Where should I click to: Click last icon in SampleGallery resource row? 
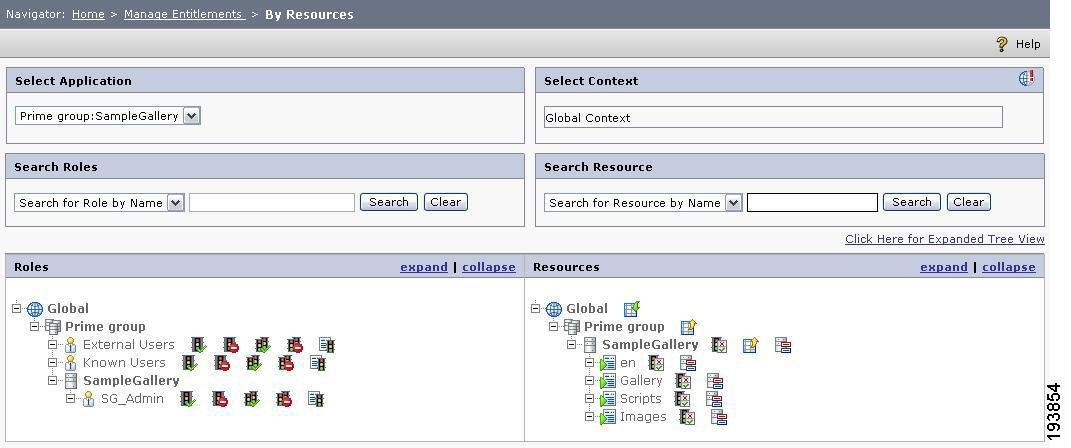tap(783, 346)
